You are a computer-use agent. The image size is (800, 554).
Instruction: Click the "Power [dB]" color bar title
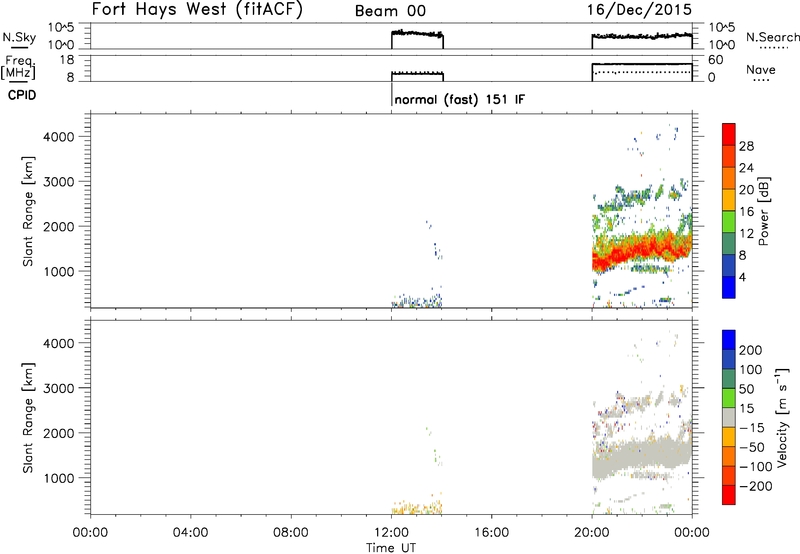click(764, 211)
